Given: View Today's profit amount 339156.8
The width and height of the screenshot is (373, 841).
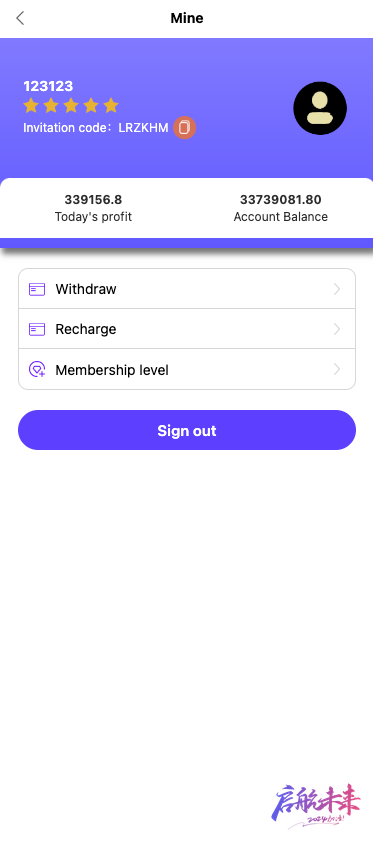Looking at the screenshot, I should (93, 200).
